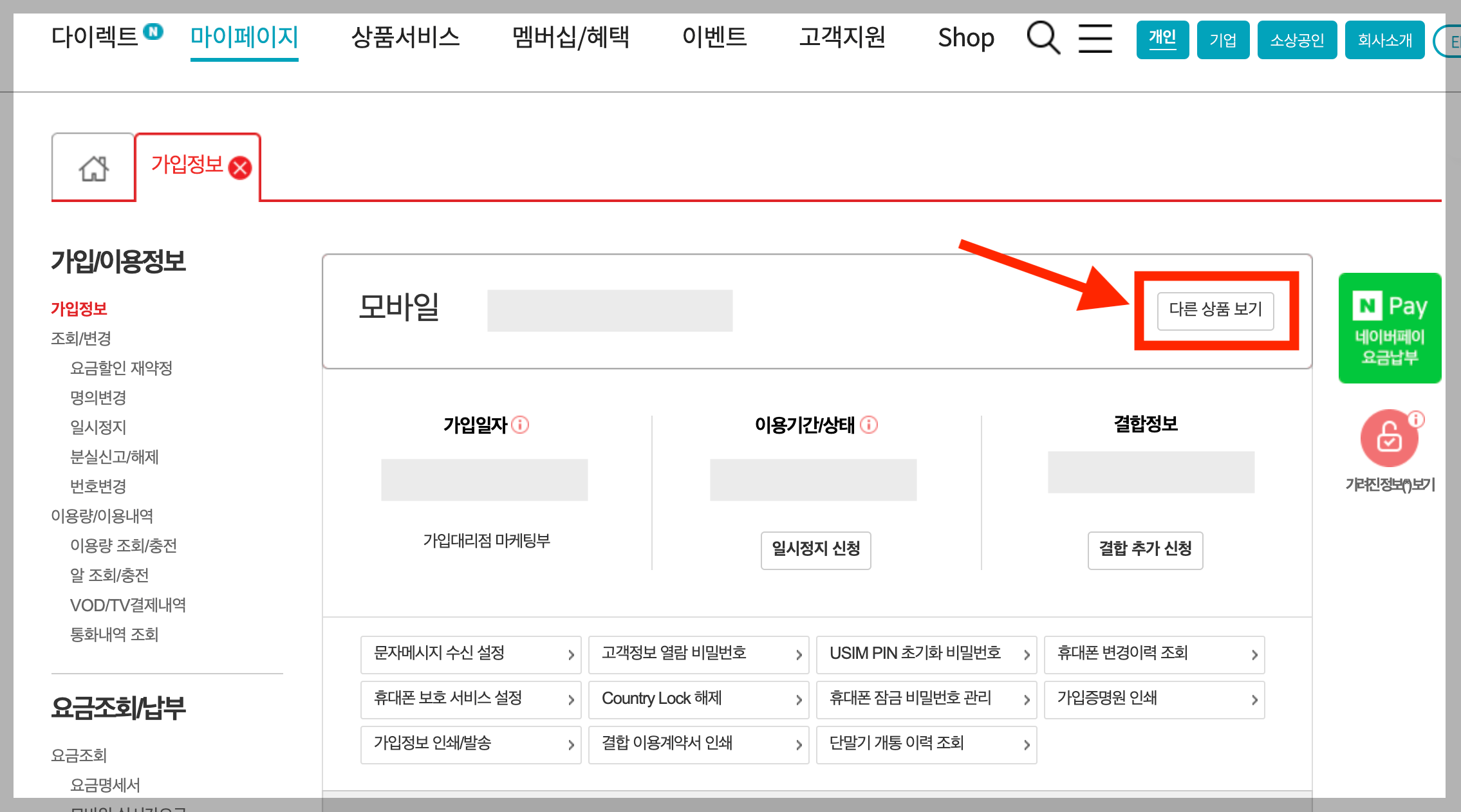1461x812 pixels.
Task: Click the home tab icon
Action: 94,169
